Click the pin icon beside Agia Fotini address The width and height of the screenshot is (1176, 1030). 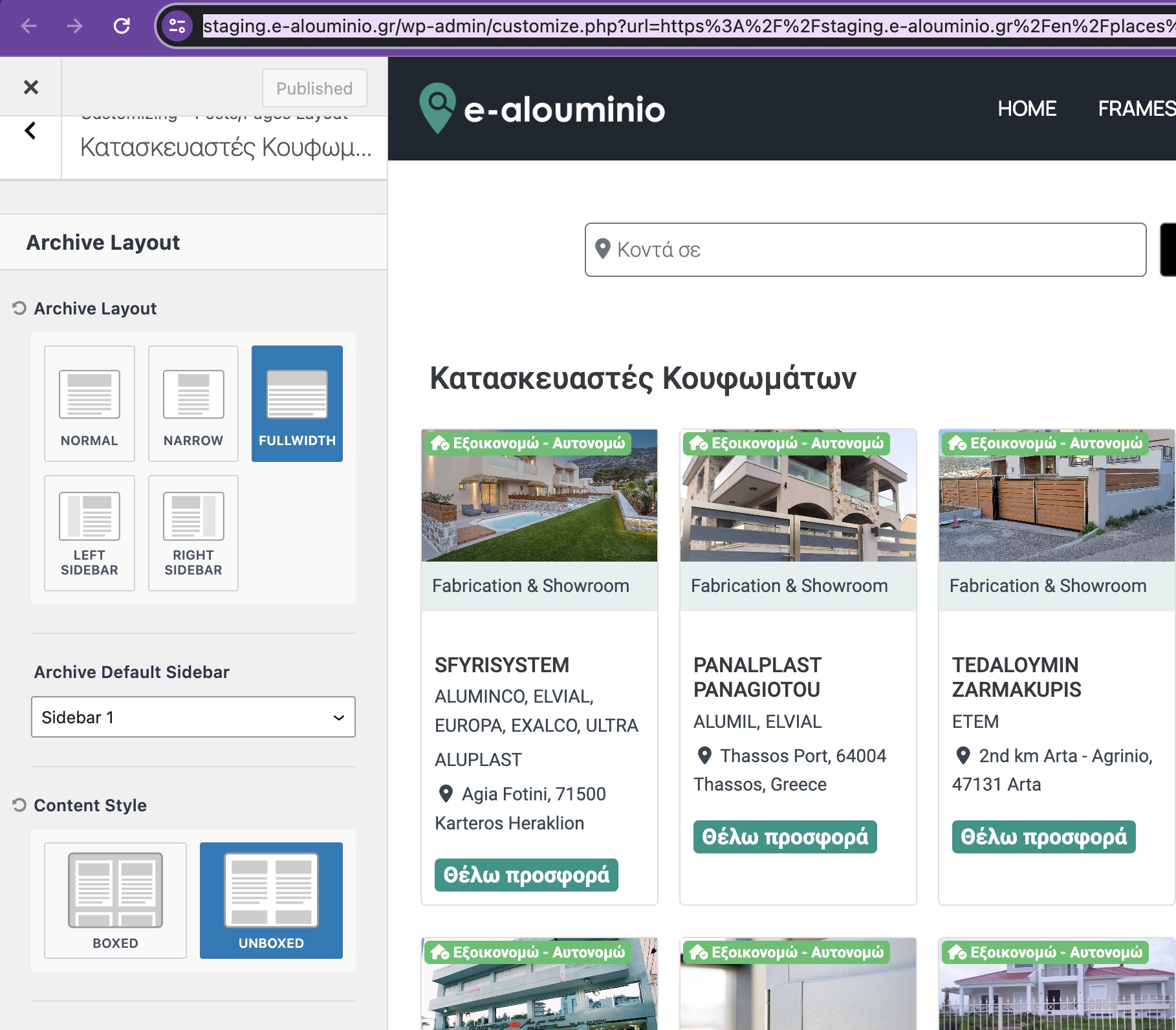click(446, 793)
